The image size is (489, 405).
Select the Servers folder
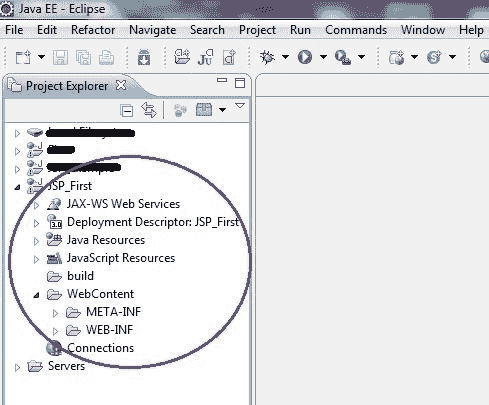tap(66, 366)
